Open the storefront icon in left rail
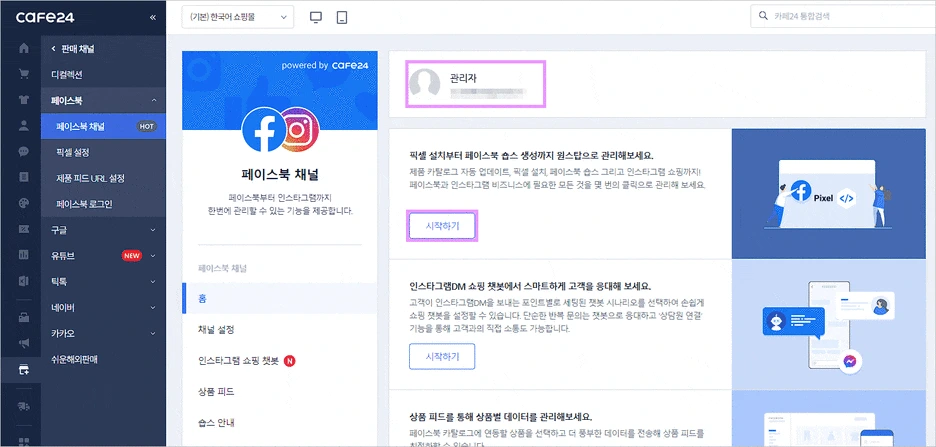This screenshot has width=936, height=447. (24, 317)
